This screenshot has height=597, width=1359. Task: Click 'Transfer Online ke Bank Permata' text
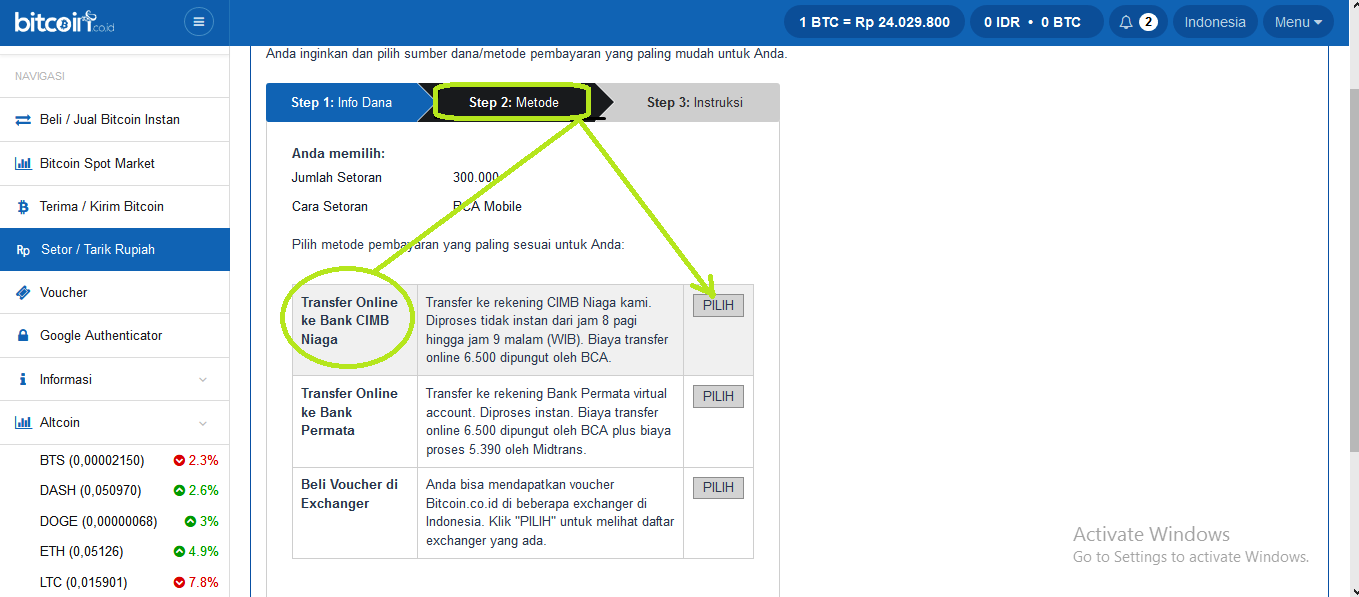(x=349, y=412)
